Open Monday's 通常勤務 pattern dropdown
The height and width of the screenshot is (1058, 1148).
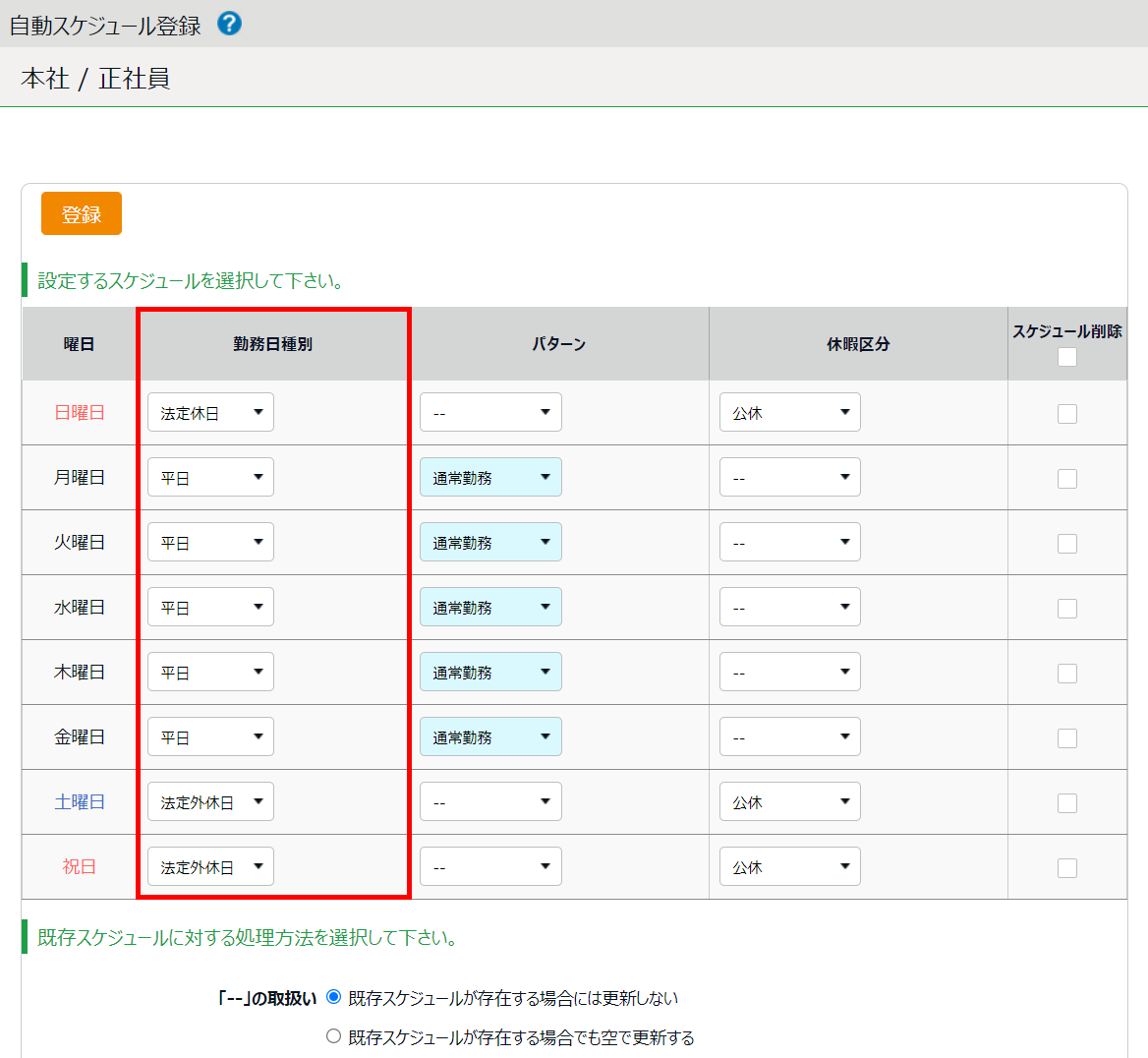click(490, 478)
